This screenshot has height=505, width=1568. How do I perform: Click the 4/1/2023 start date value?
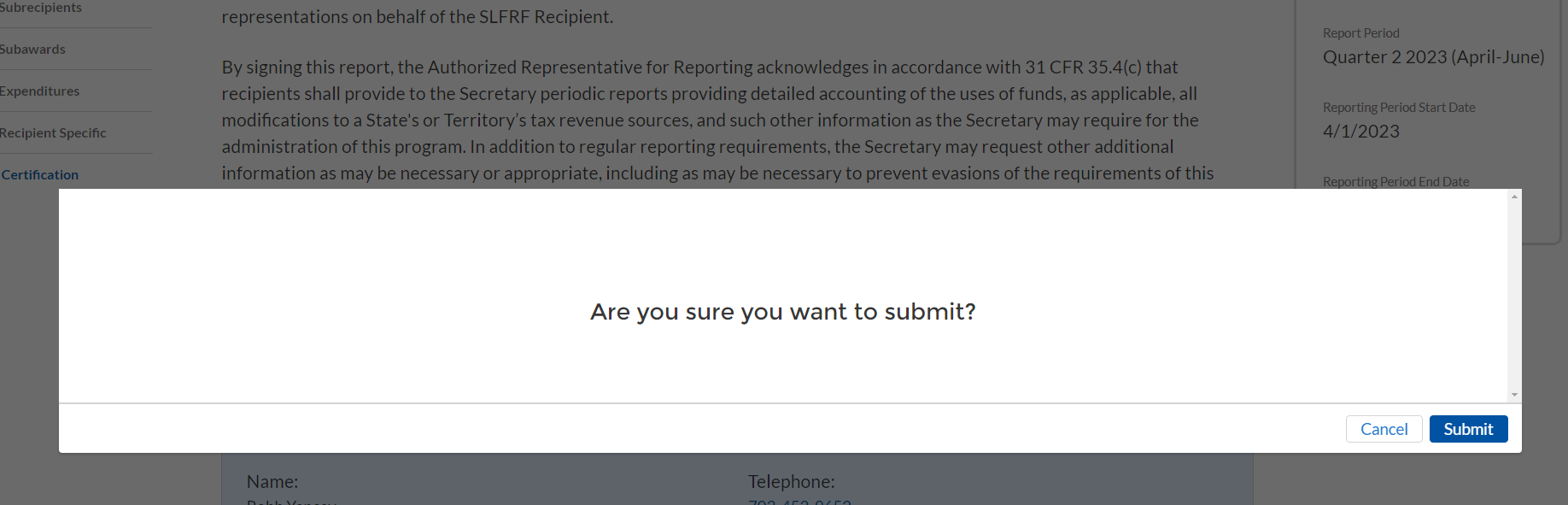click(x=1360, y=132)
